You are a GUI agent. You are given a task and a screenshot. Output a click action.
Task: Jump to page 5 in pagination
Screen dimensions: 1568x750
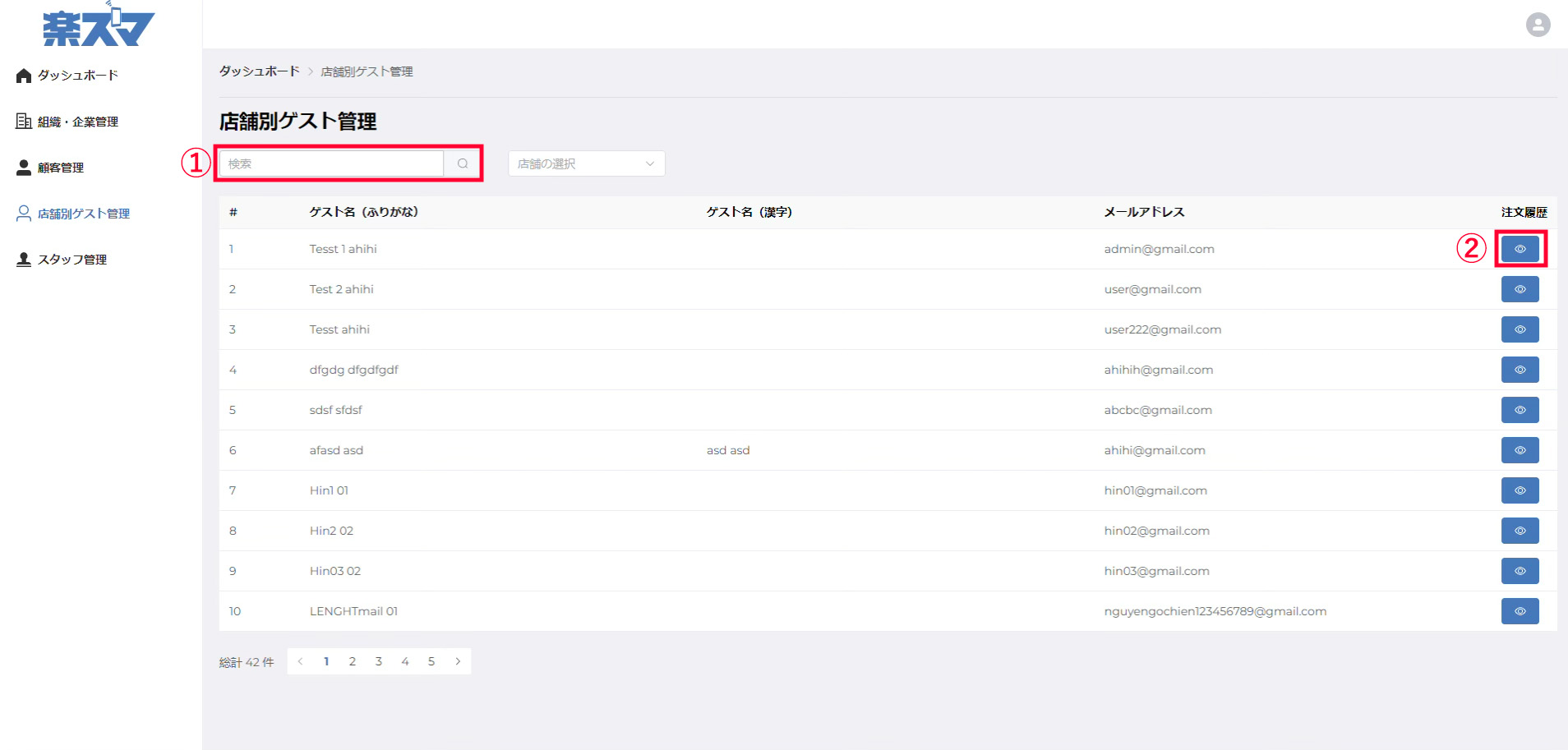[431, 661]
